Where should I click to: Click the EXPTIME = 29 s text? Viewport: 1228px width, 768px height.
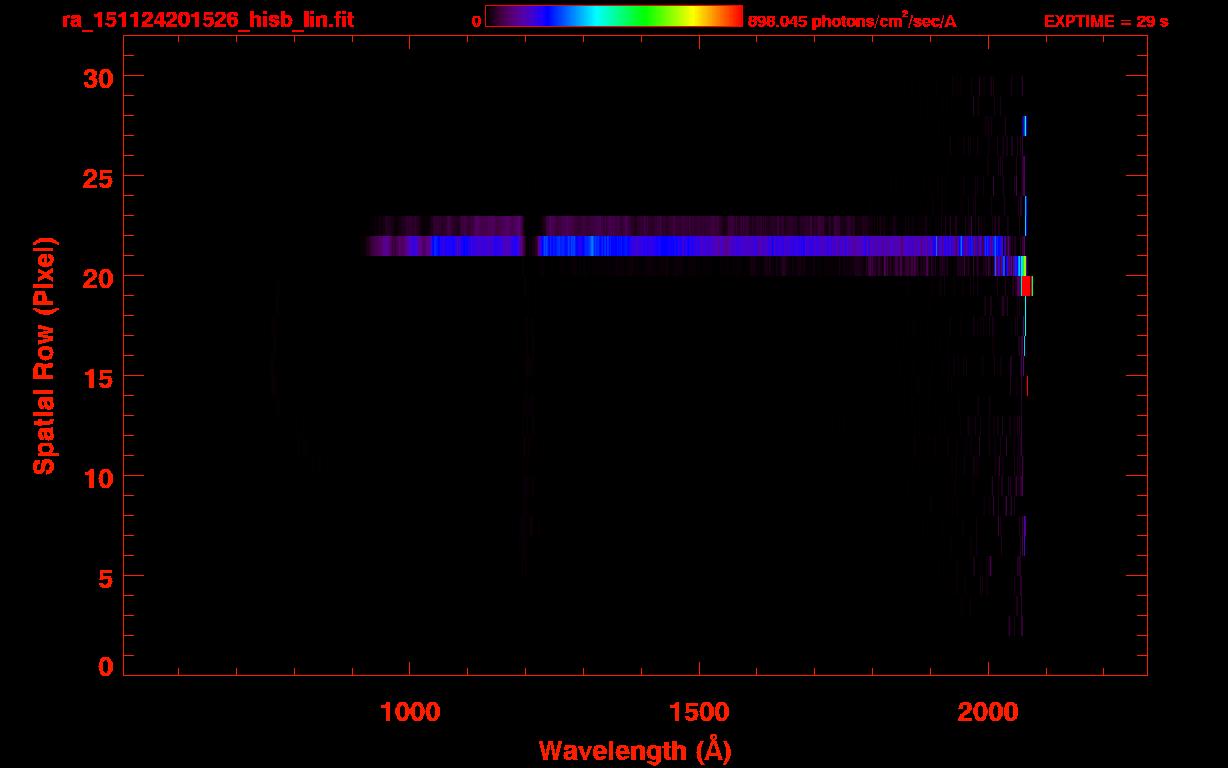[x=1106, y=21]
